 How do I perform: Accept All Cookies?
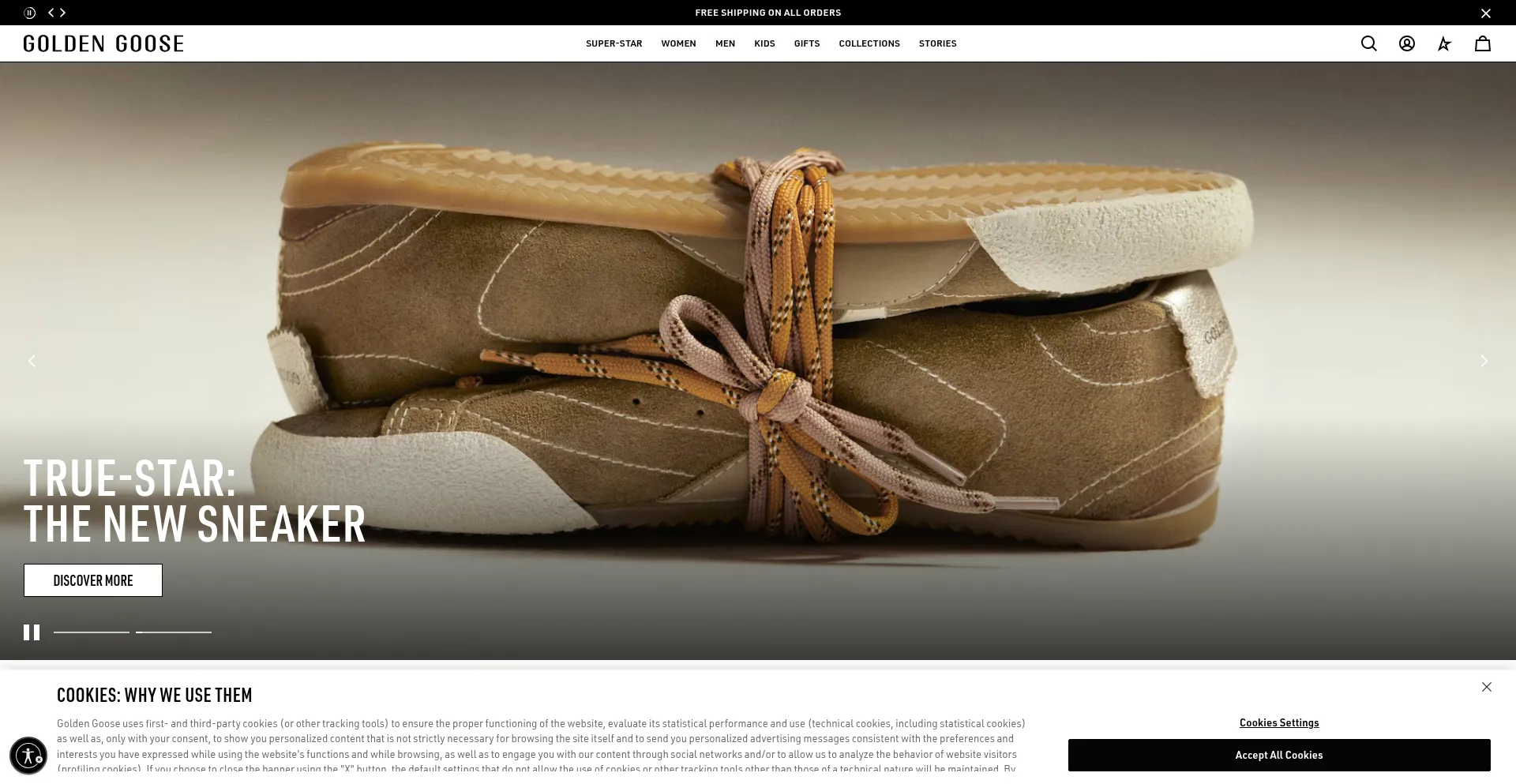(x=1279, y=755)
